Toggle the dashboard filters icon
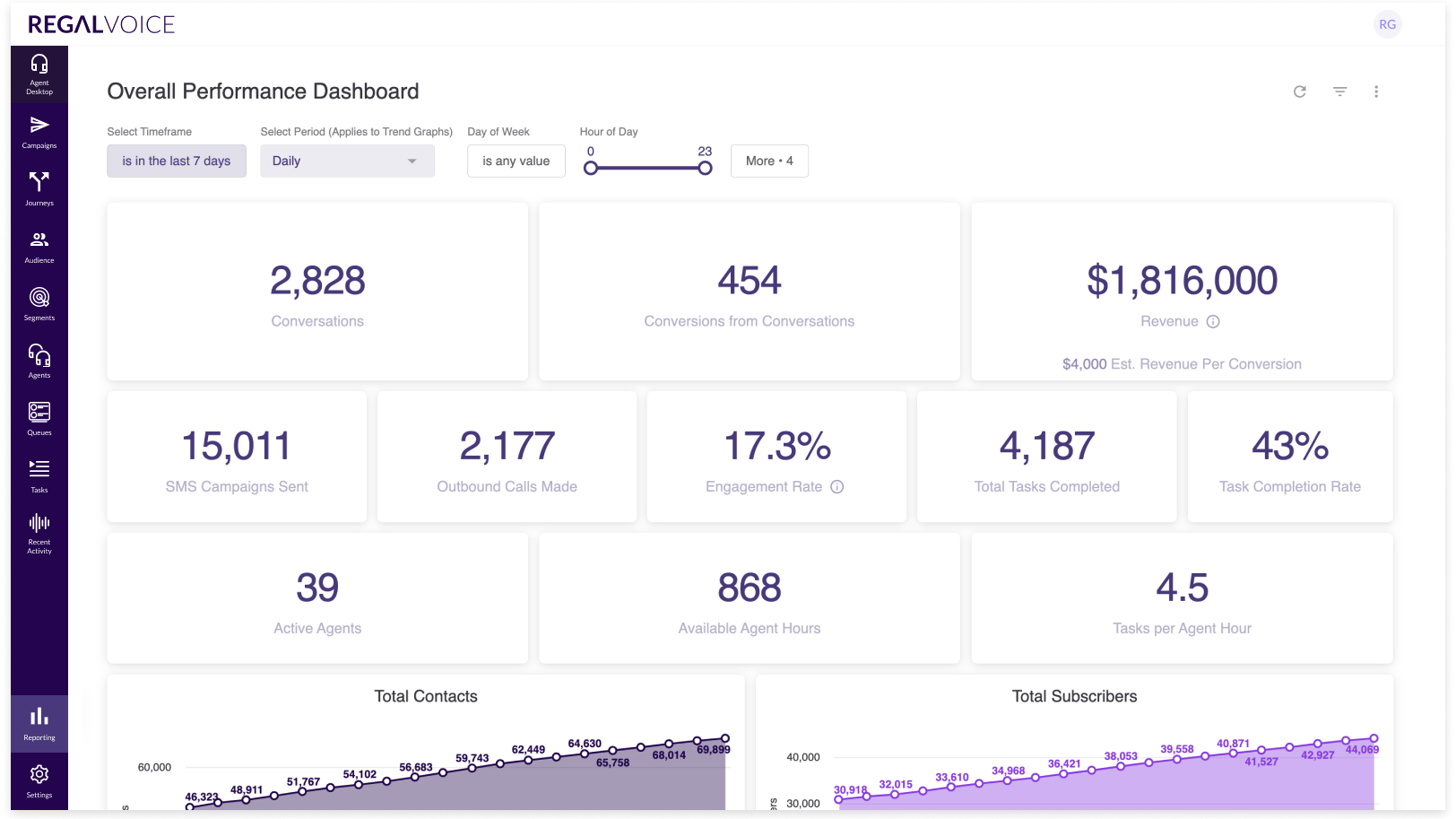 tap(1339, 91)
